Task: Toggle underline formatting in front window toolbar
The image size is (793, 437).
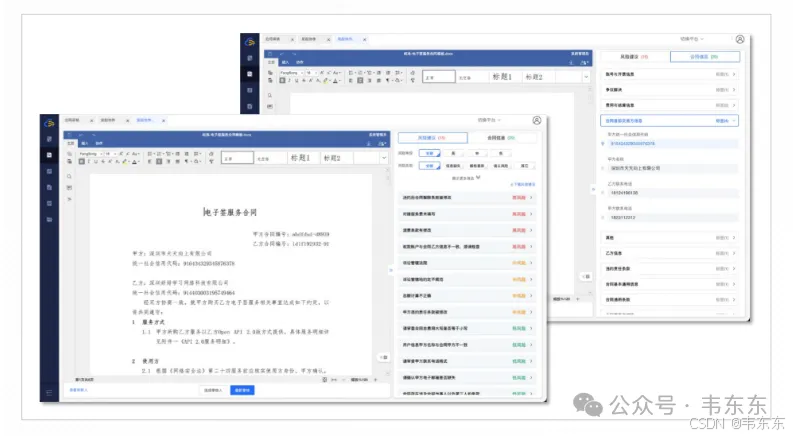Action: 96,162
